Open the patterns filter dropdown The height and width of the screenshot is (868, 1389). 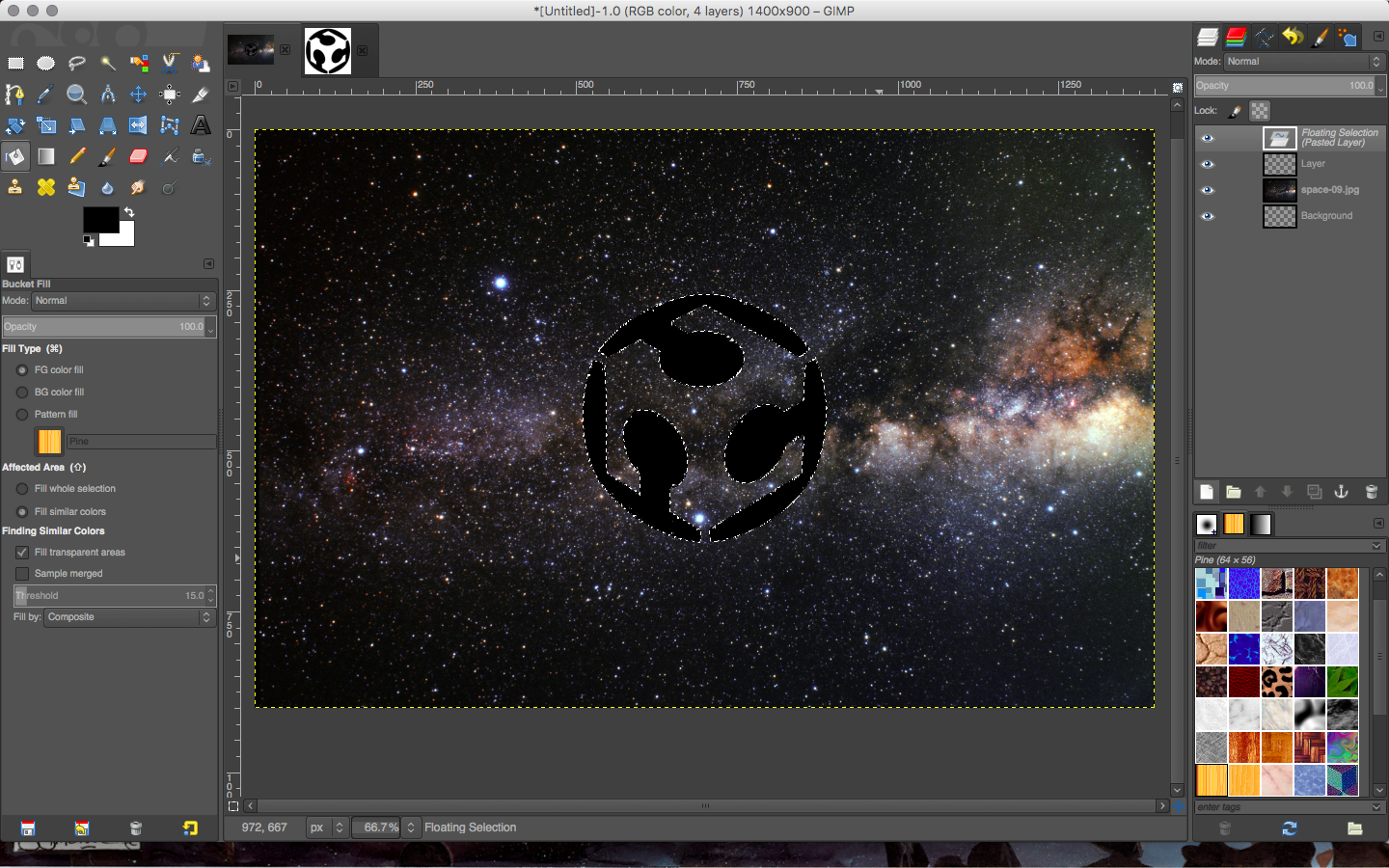(x=1376, y=546)
